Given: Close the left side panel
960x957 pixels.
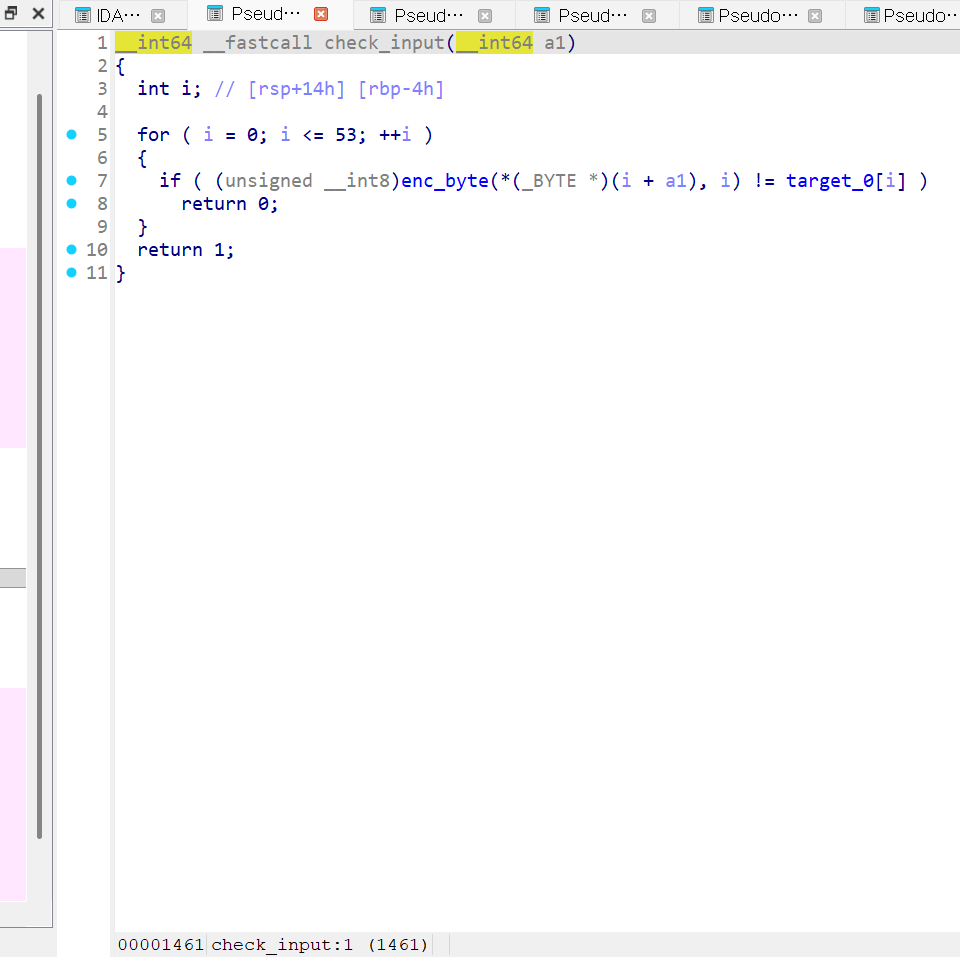Looking at the screenshot, I should tap(38, 13).
